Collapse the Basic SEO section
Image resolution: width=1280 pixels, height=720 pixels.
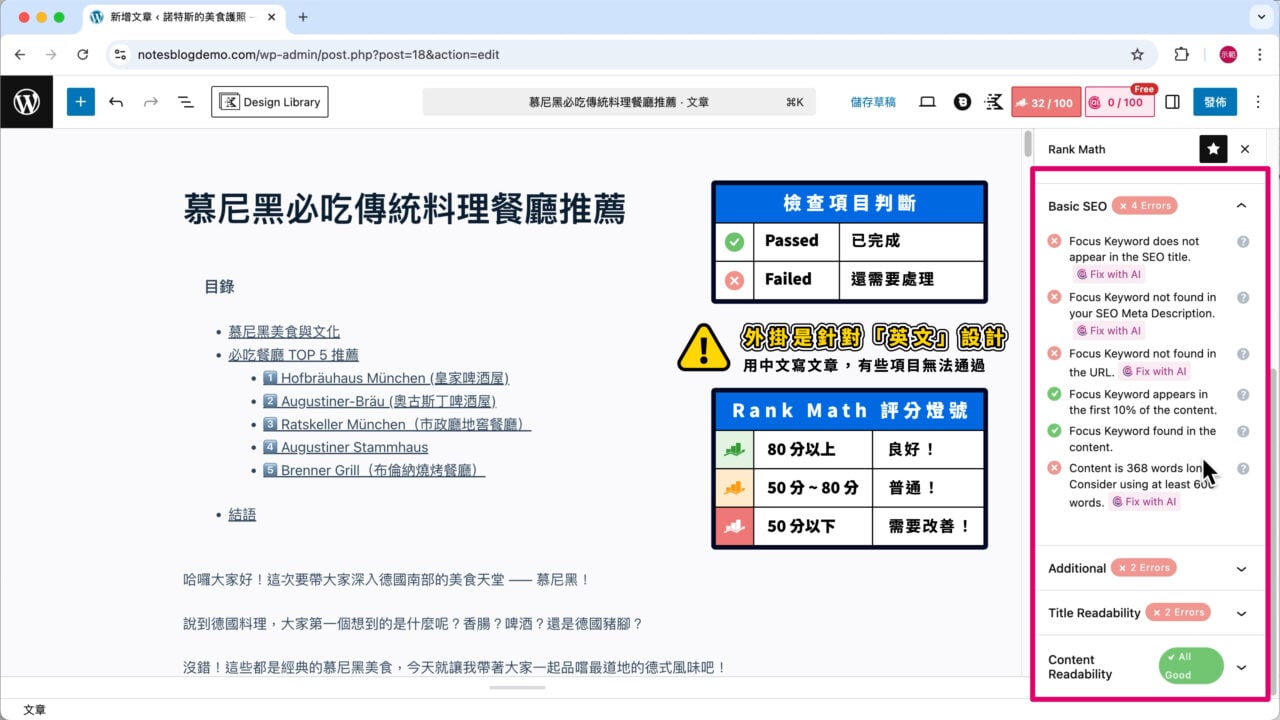coord(1241,205)
